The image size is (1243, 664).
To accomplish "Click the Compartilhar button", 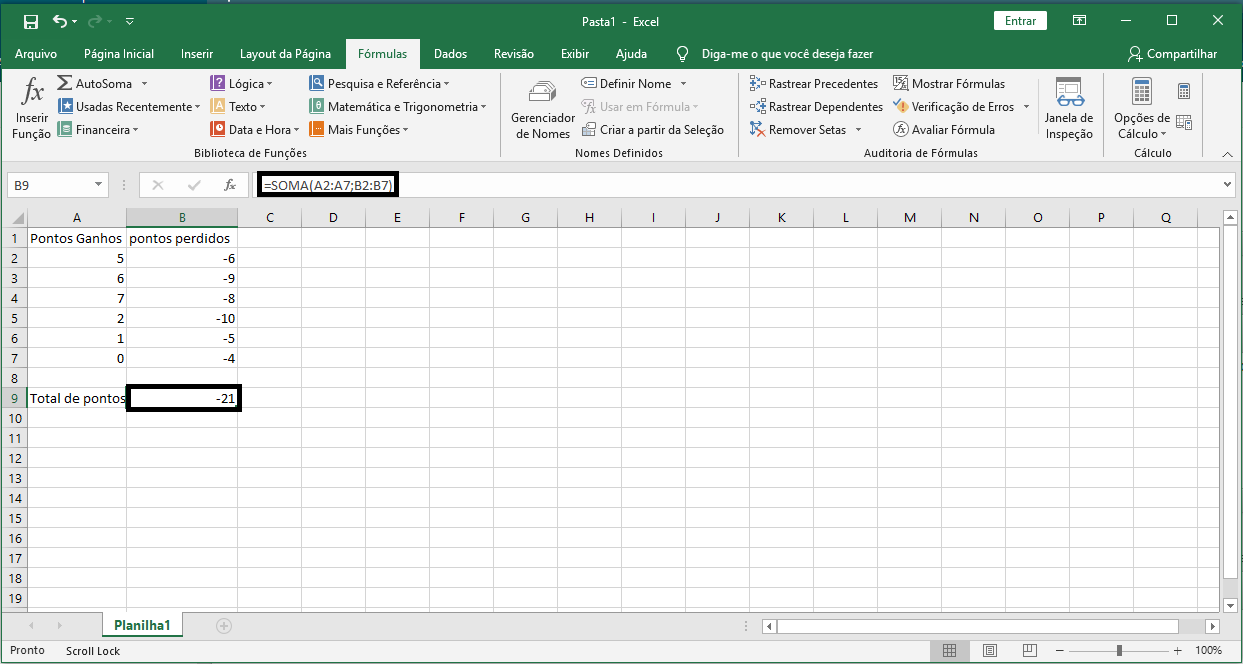I will click(x=1172, y=54).
